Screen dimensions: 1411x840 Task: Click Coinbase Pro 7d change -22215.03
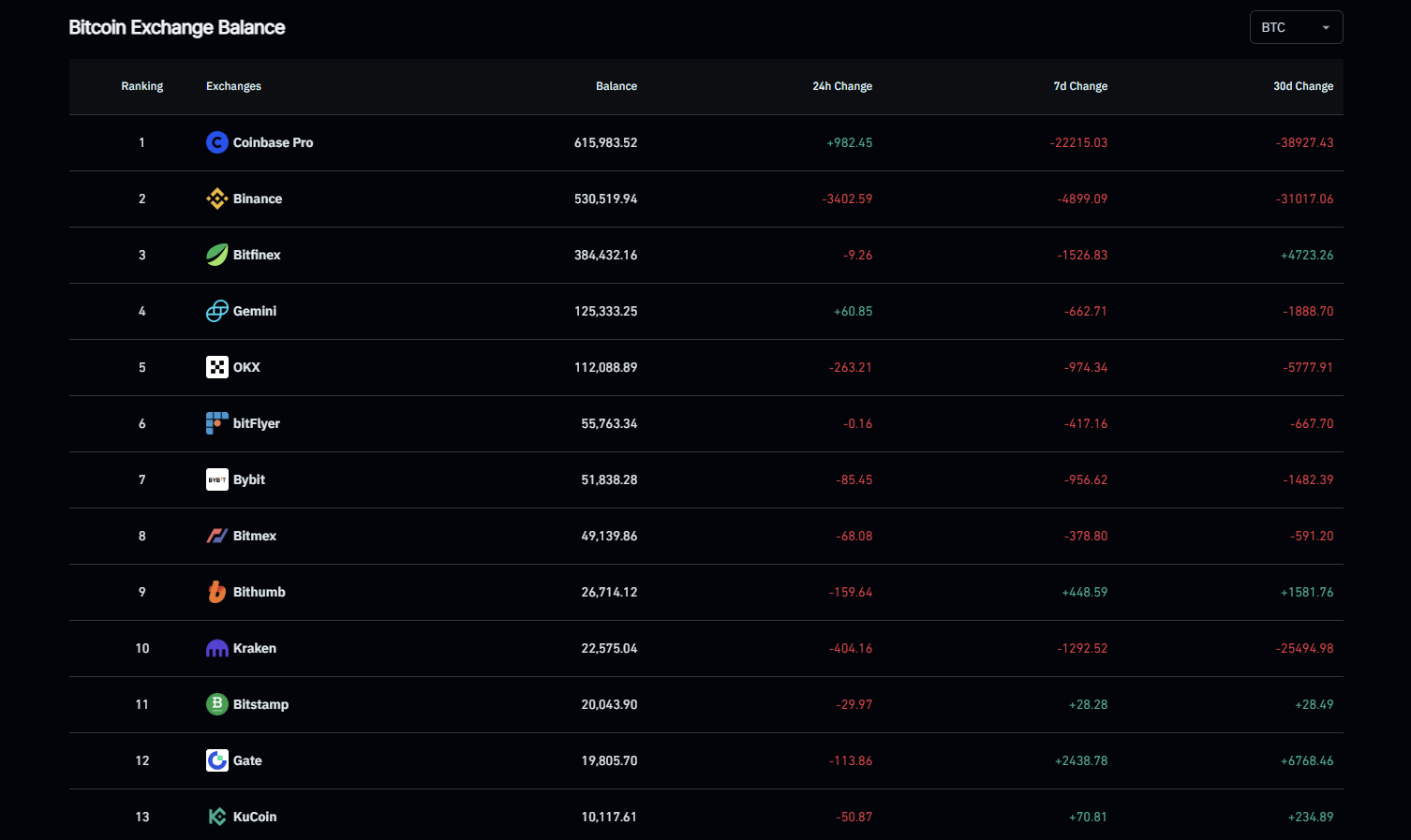coord(1078,142)
